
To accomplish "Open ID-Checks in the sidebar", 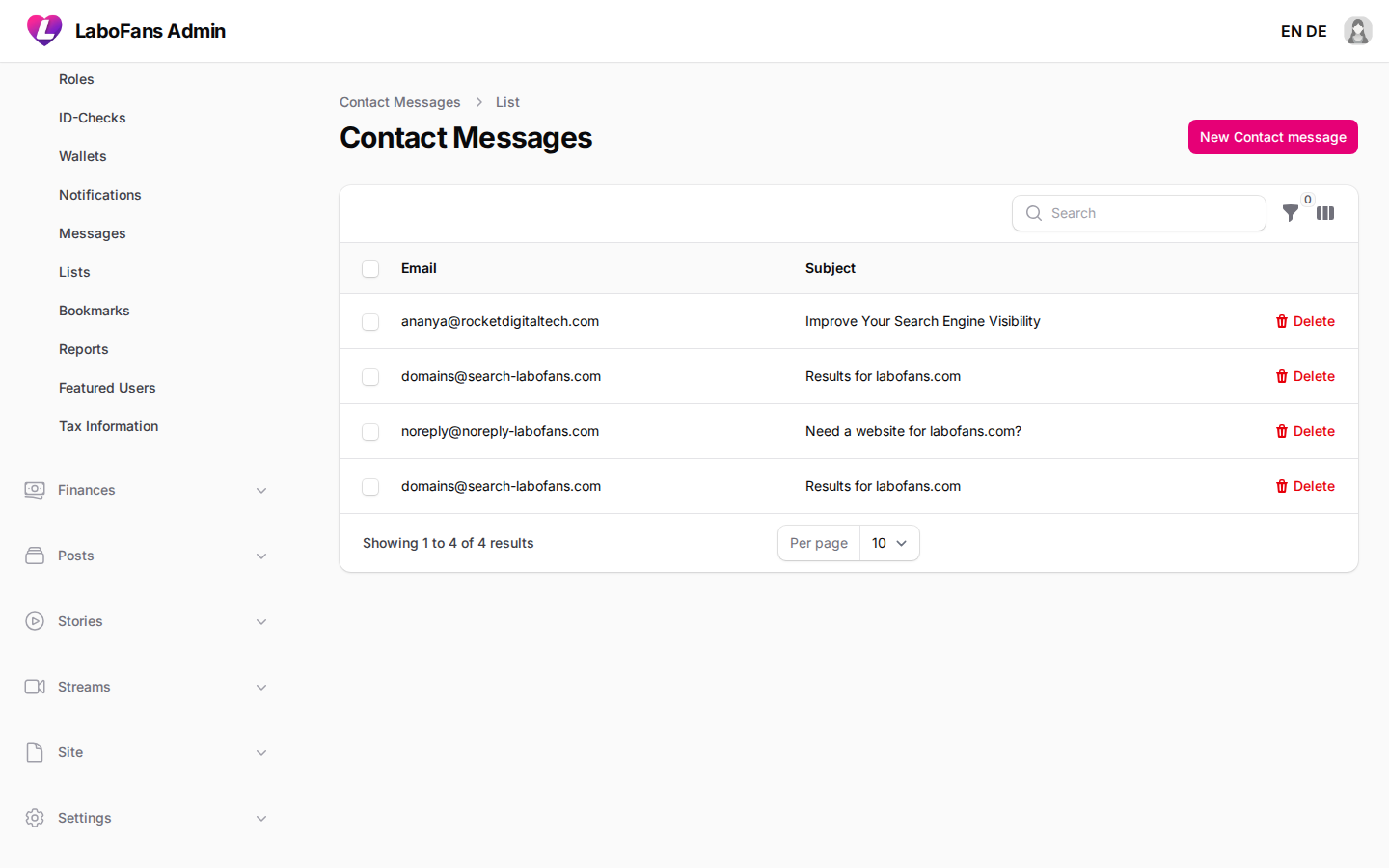I will (93, 118).
